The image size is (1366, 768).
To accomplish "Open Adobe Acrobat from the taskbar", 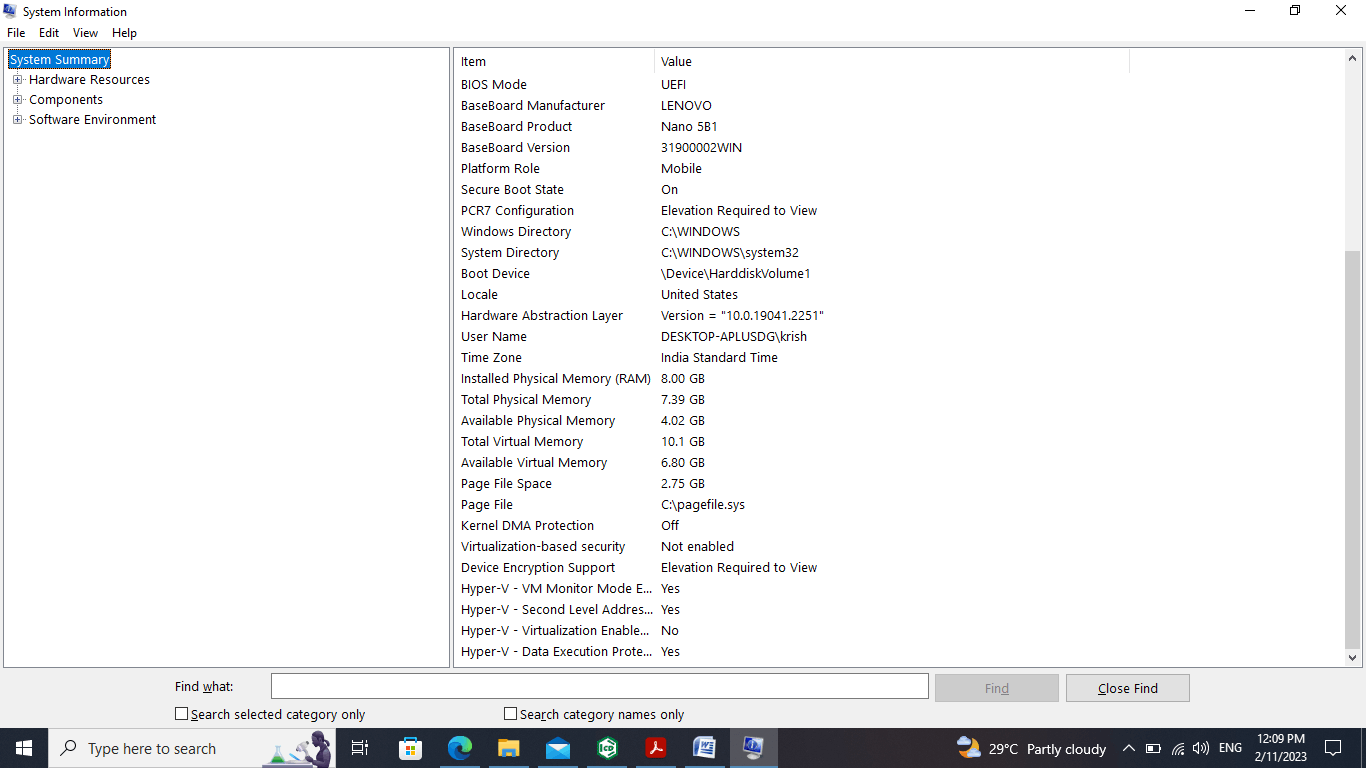I will (656, 748).
